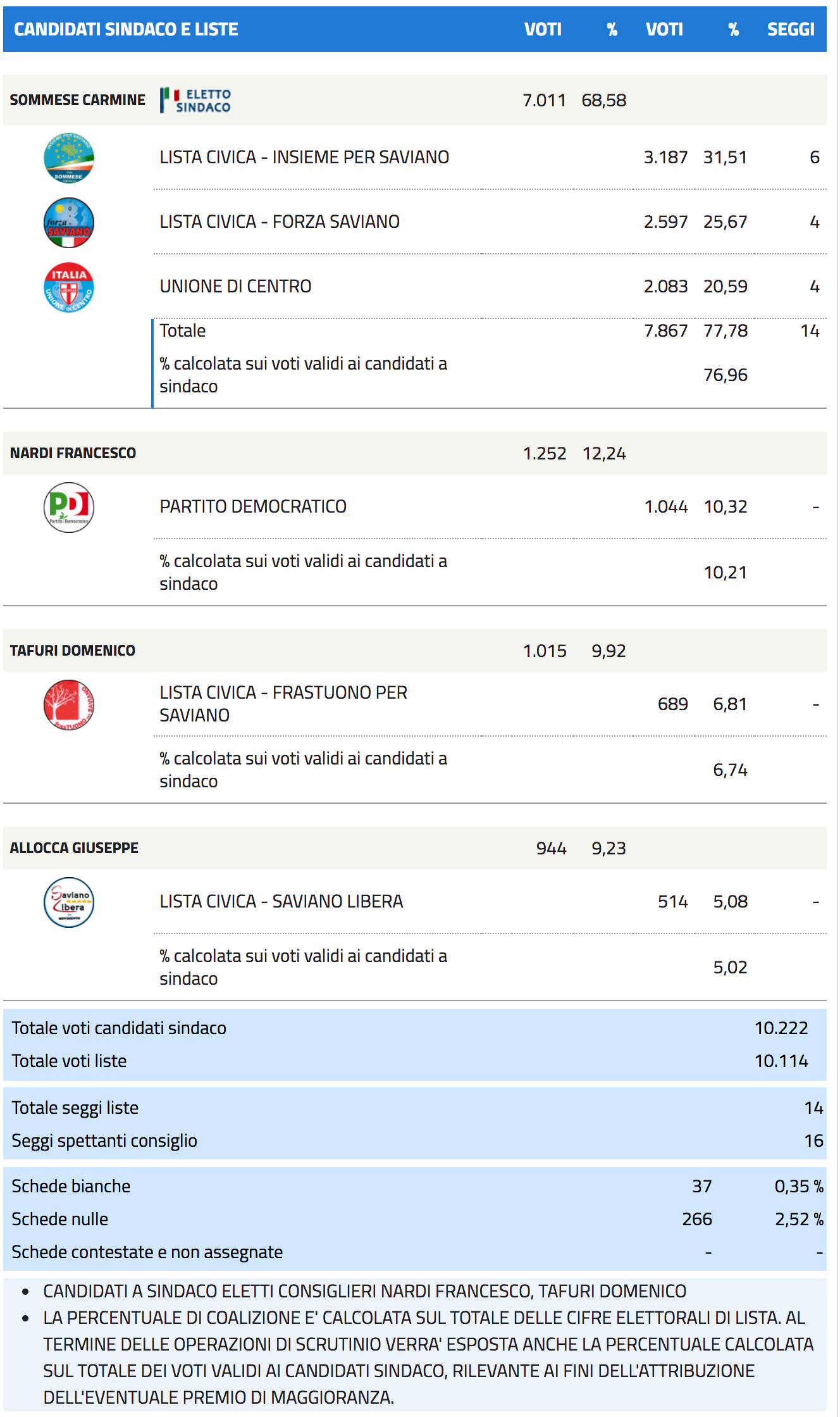Click the Unione di Centro party logo
The image size is (840, 1417).
pos(69,287)
